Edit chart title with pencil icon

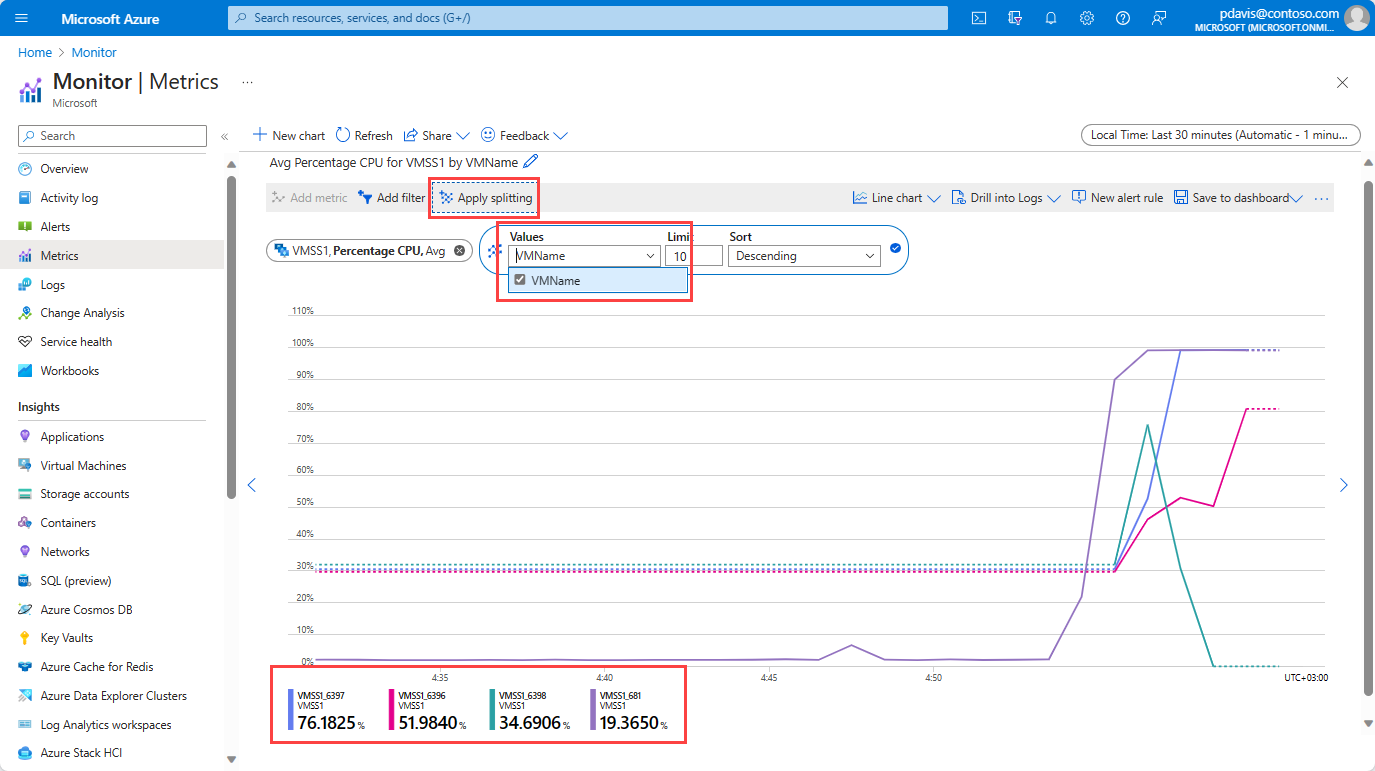pos(531,162)
